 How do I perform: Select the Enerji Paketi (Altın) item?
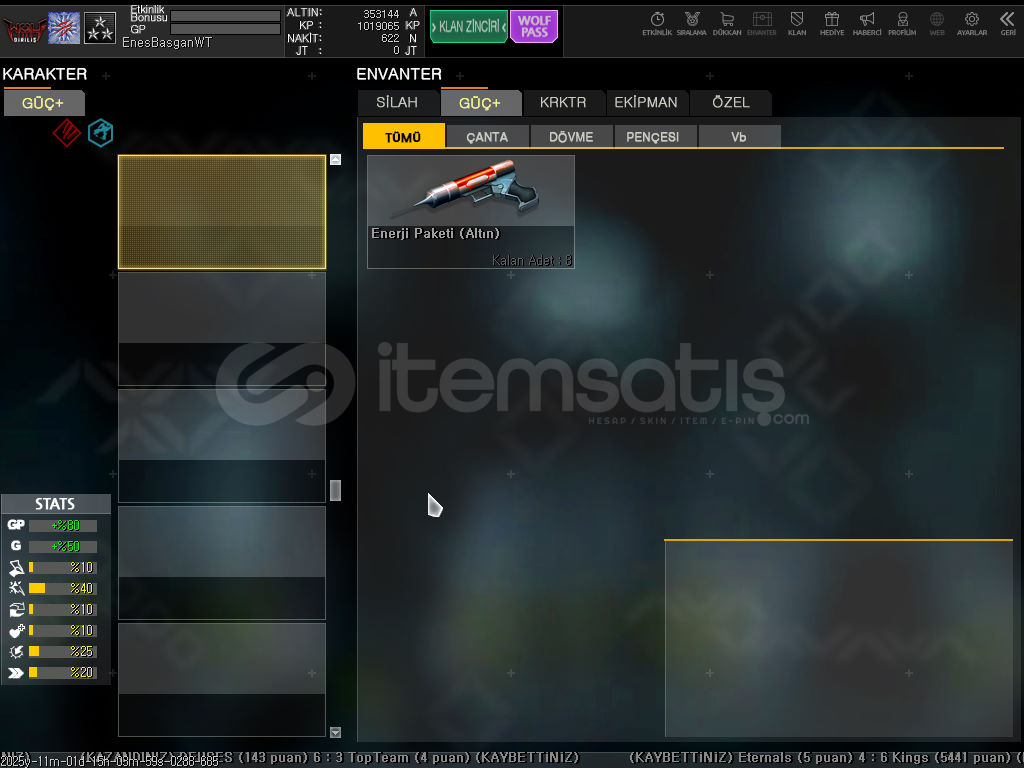coord(471,212)
